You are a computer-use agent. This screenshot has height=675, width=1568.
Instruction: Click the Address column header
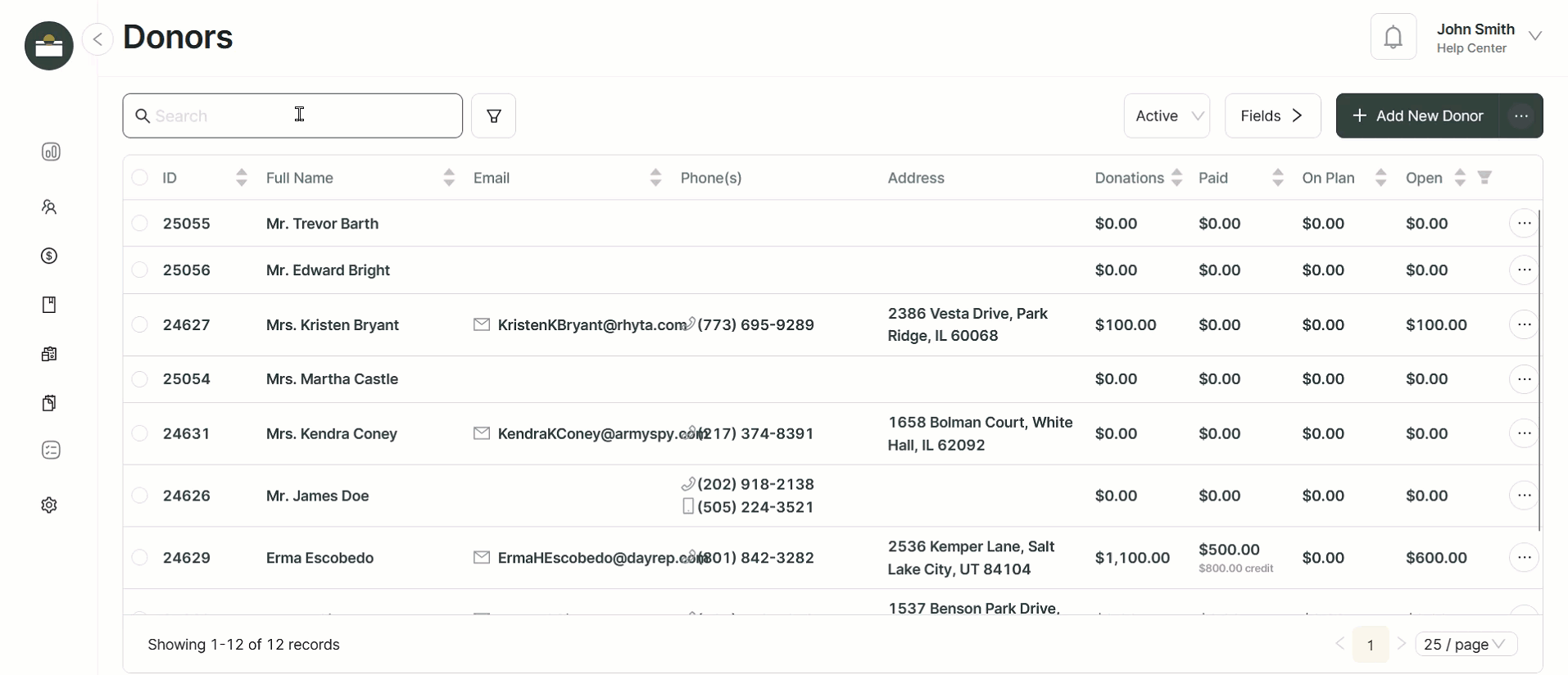pos(916,178)
